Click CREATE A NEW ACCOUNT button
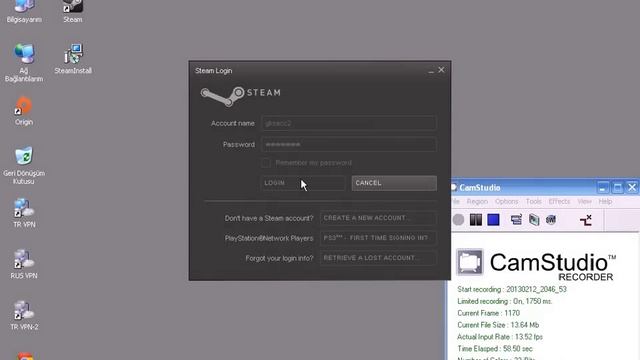Screen dimensions: 640x360 [x=378, y=218]
